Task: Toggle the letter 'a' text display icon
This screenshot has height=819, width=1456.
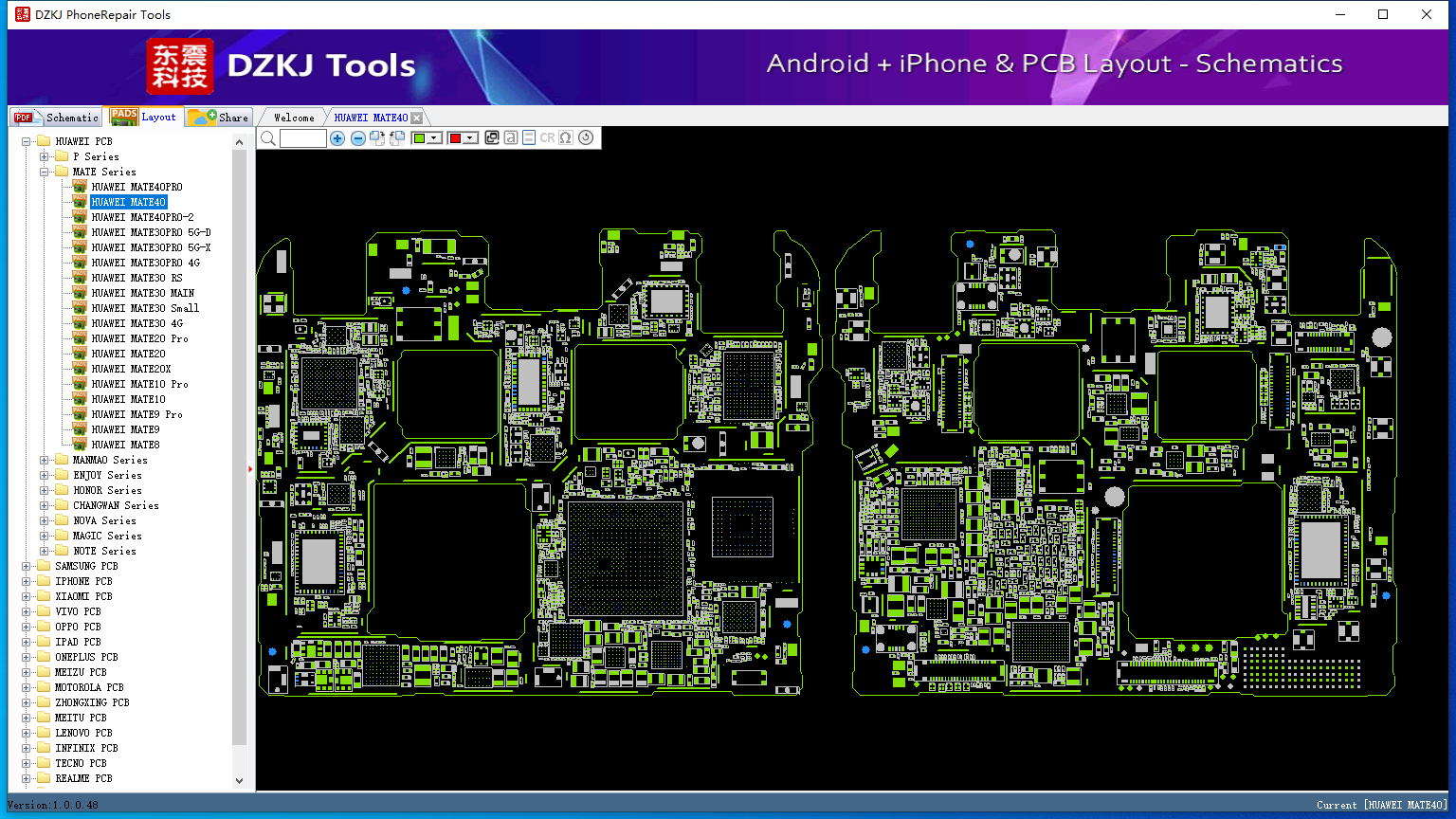Action: 511,138
